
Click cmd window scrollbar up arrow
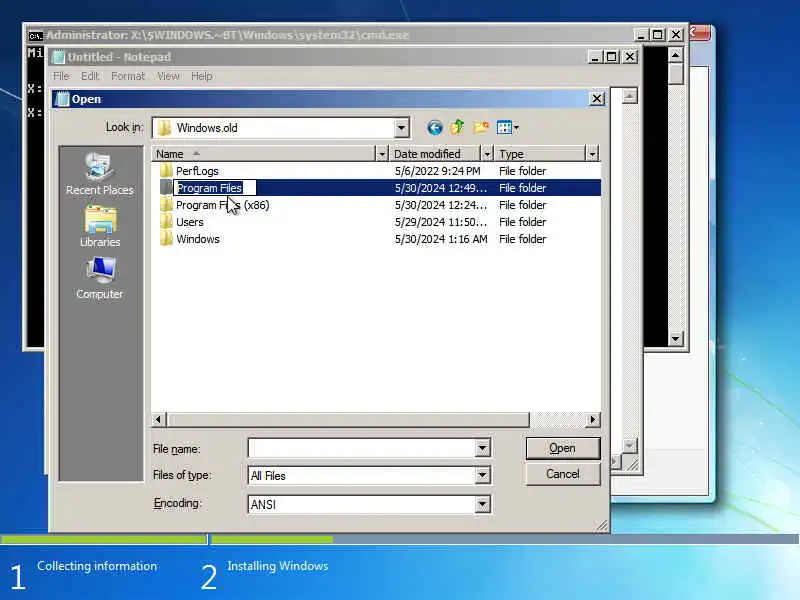pos(676,55)
